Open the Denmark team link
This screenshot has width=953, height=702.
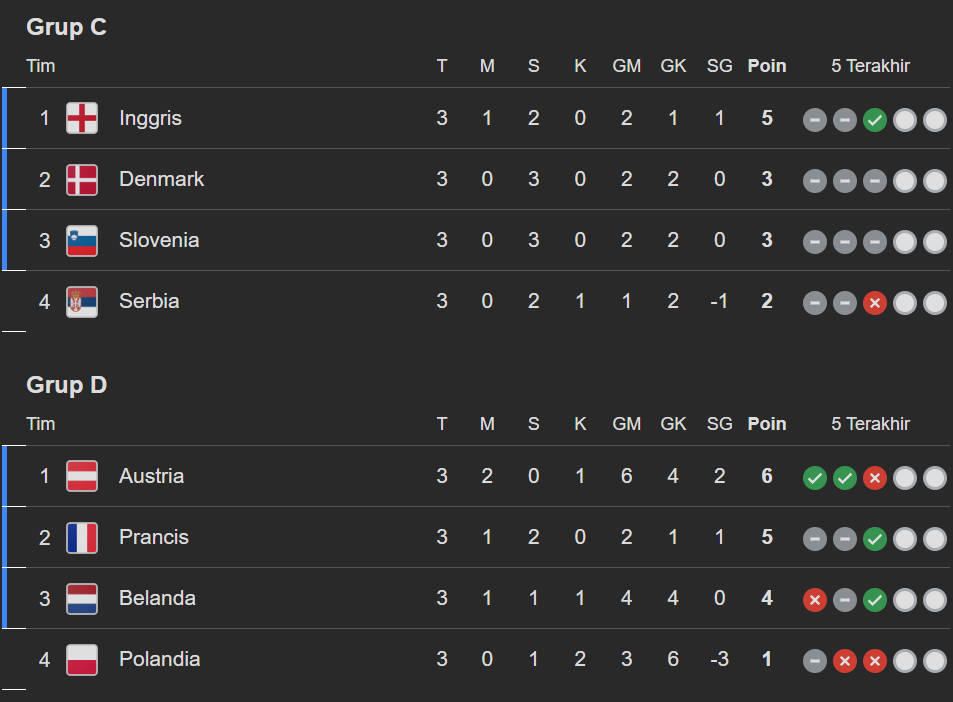(x=161, y=179)
